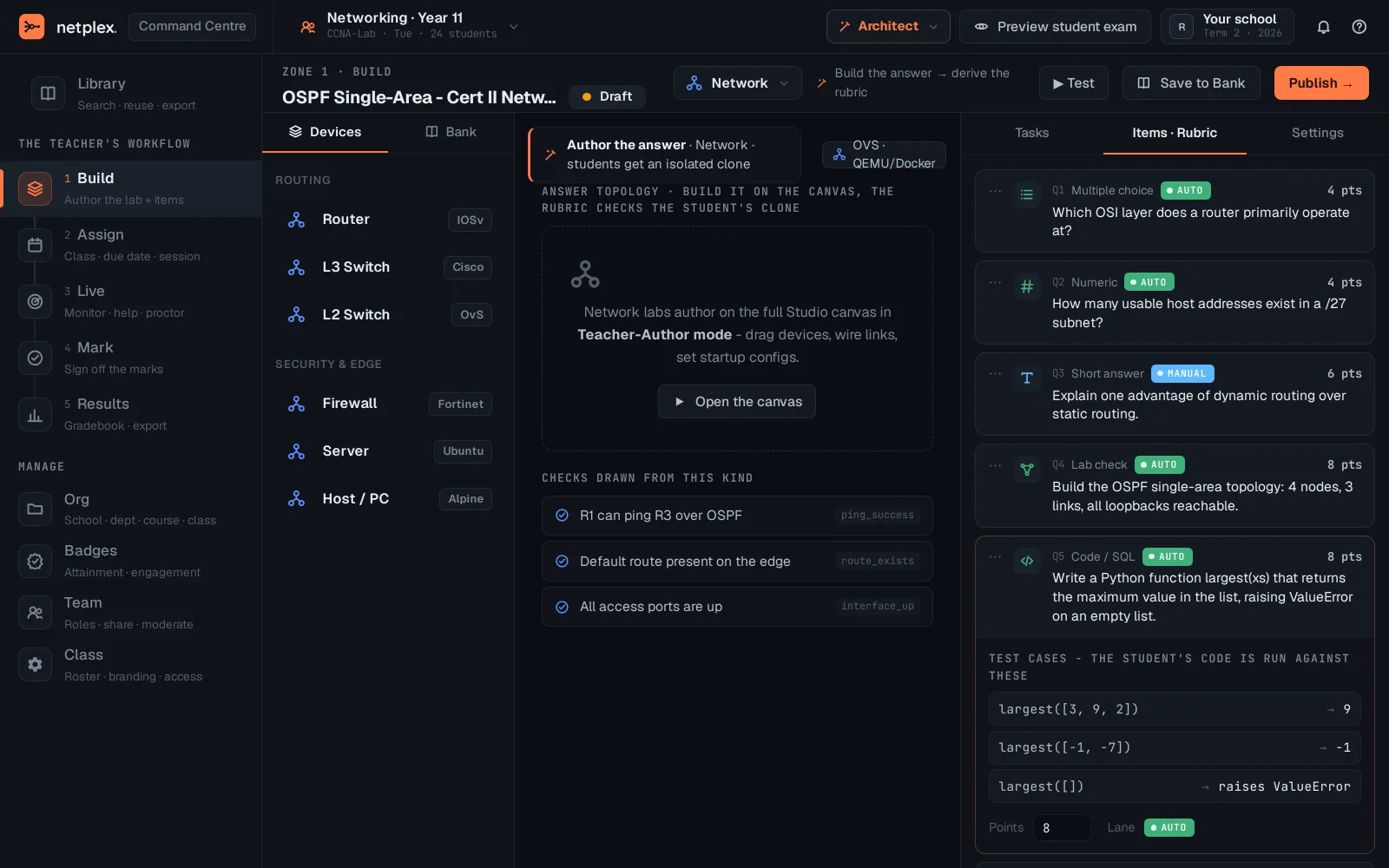
Task: Open the Architect role dropdown
Action: coord(888,27)
